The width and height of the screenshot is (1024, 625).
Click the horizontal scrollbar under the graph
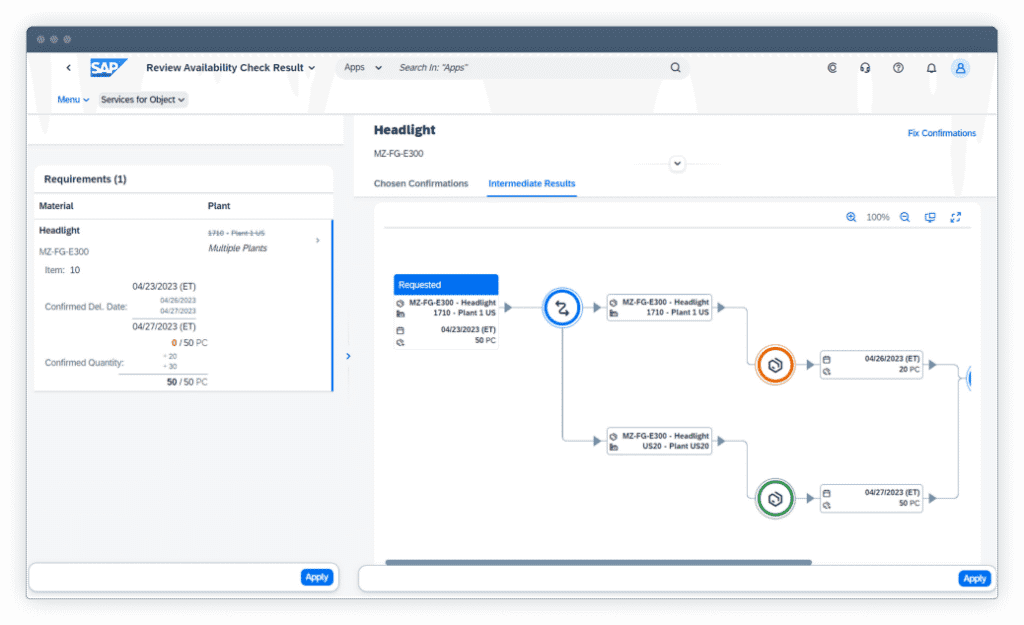pos(598,562)
